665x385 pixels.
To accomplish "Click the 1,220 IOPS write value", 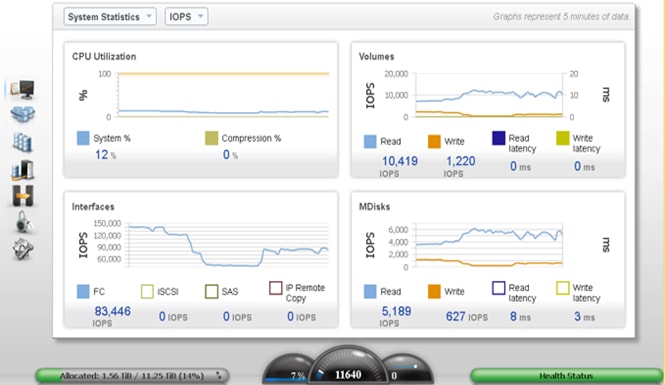I will [x=461, y=161].
